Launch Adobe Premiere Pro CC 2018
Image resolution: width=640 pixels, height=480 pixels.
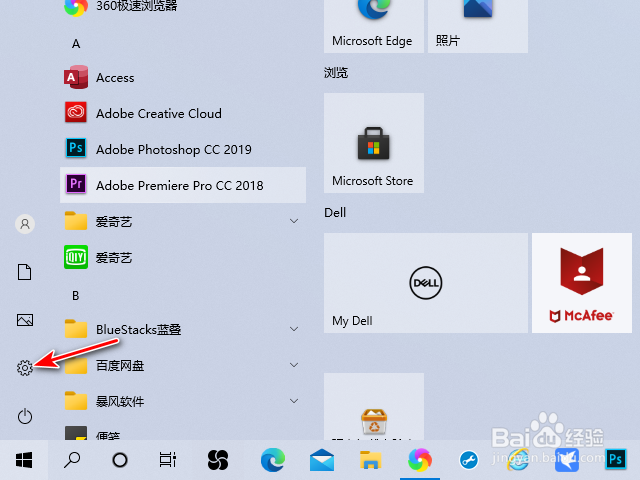183,185
